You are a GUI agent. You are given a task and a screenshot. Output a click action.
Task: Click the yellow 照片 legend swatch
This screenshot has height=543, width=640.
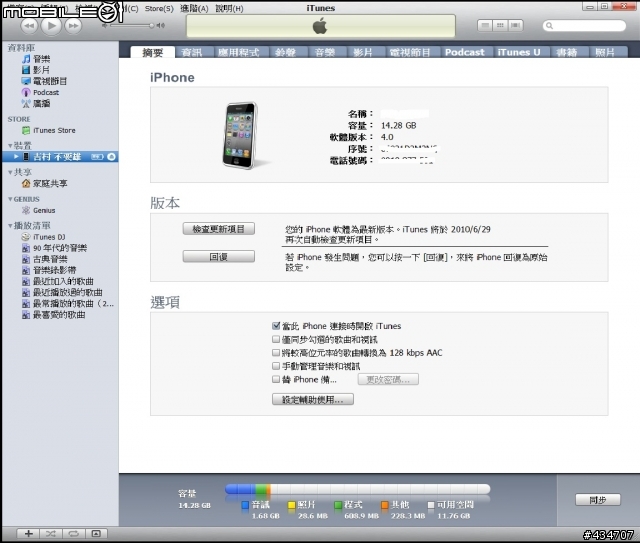tap(291, 505)
